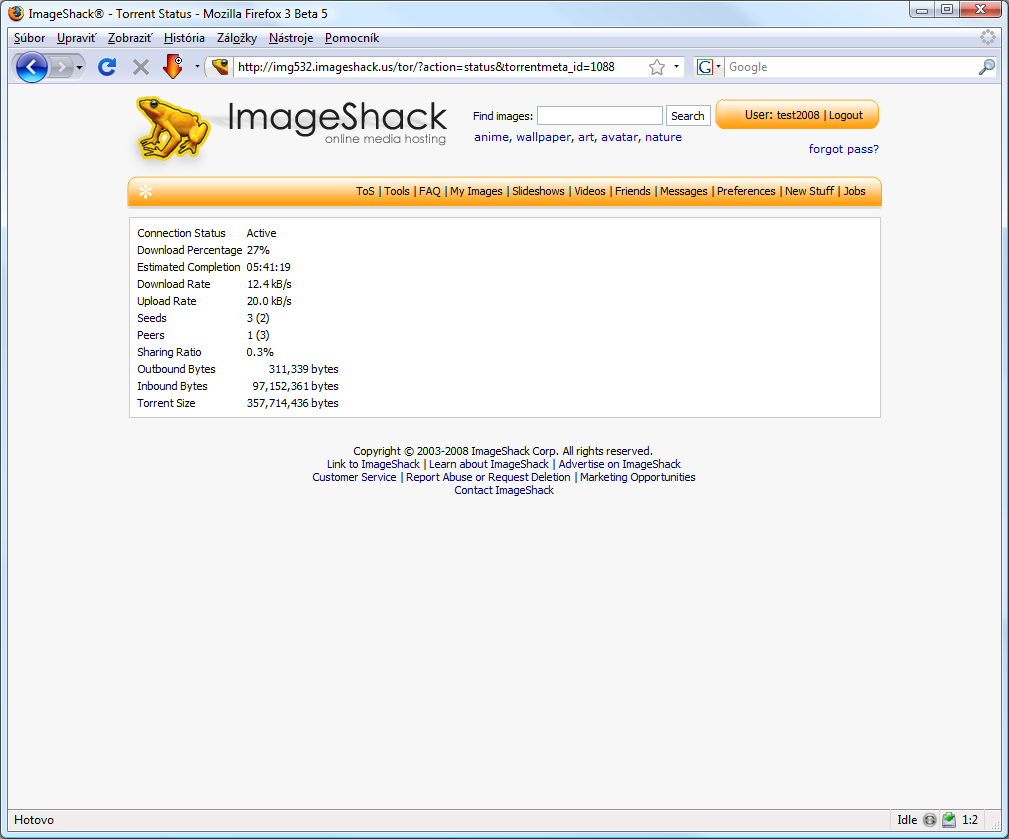Bookmark this page with the star icon

(x=656, y=67)
